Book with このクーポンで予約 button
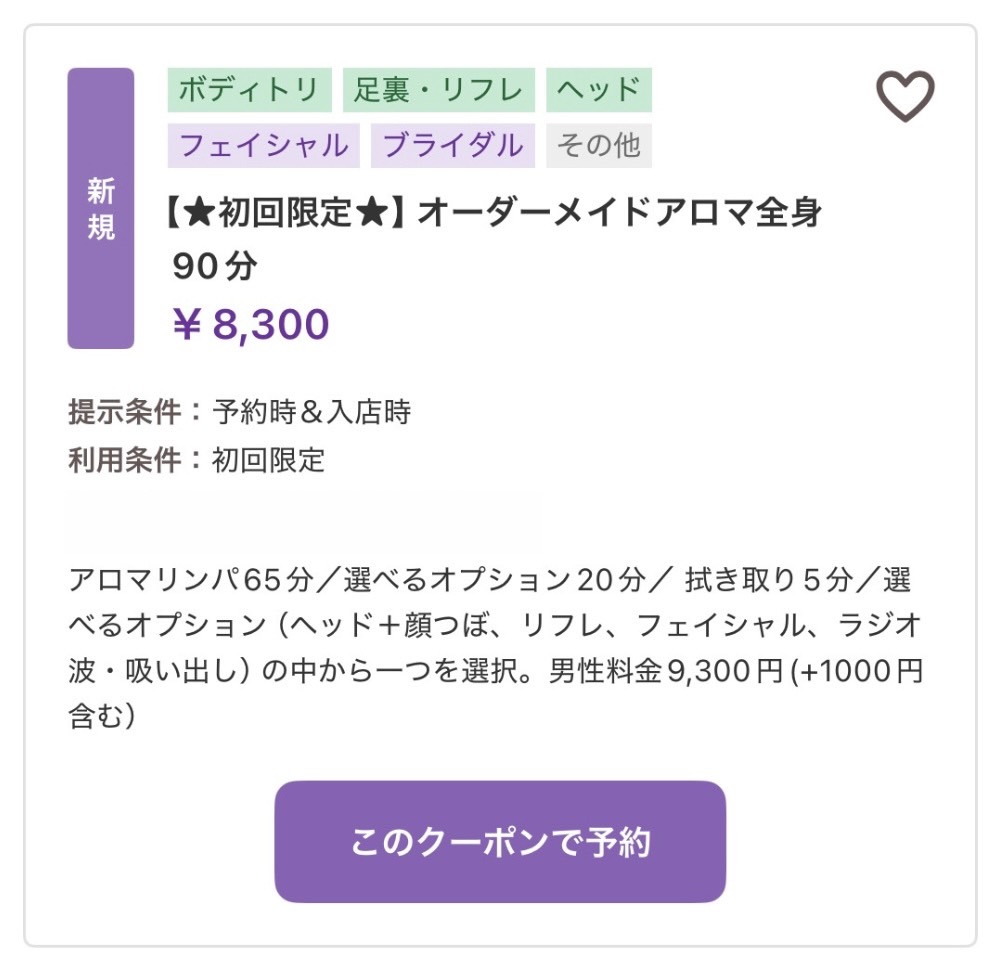Screen dimensions: 1008x962 500,842
